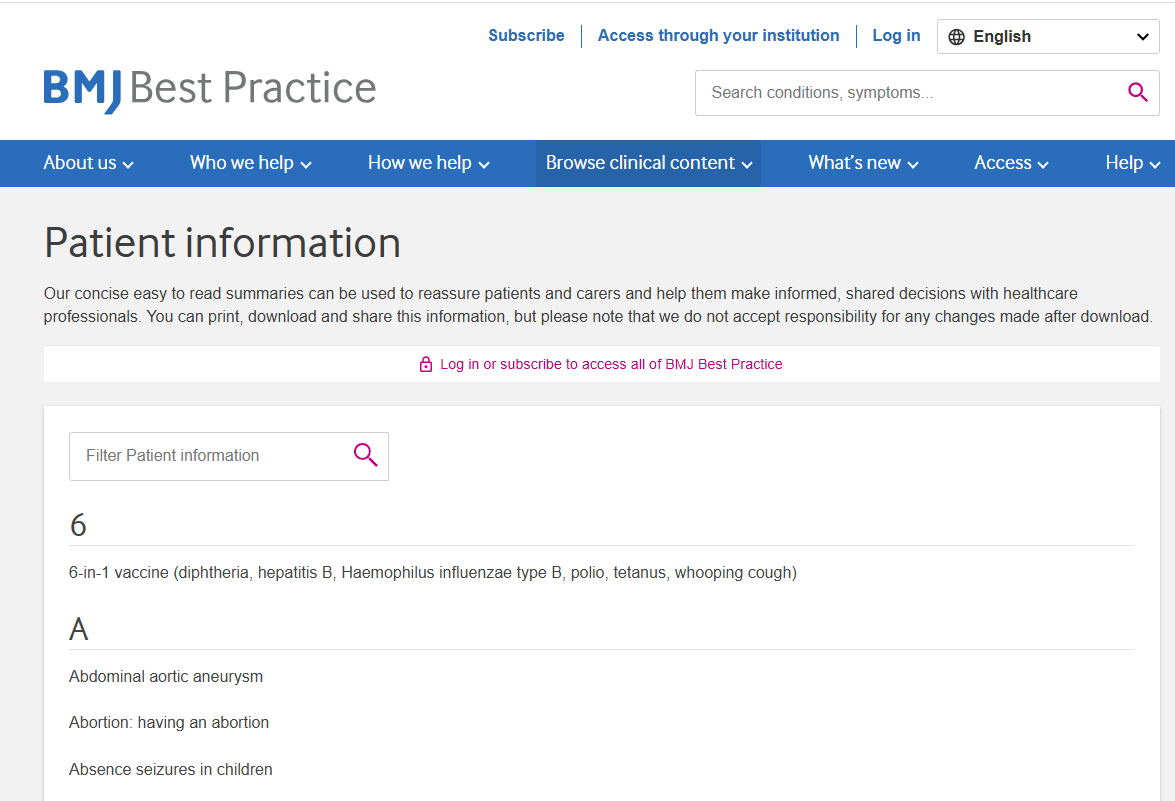This screenshot has width=1175, height=801.
Task: Click the Log in link at the top
Action: click(x=896, y=35)
